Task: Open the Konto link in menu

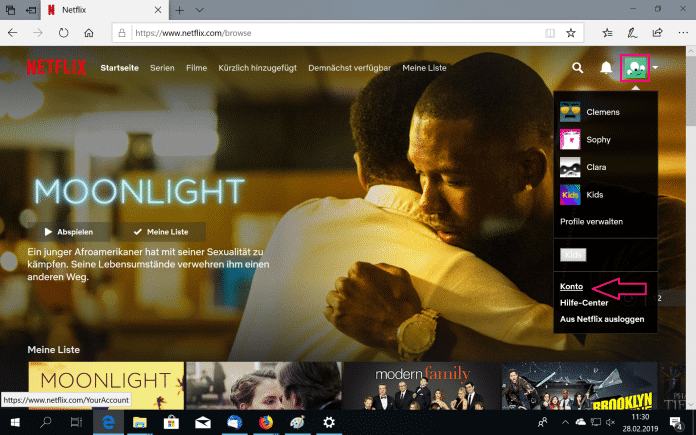Action: point(572,286)
